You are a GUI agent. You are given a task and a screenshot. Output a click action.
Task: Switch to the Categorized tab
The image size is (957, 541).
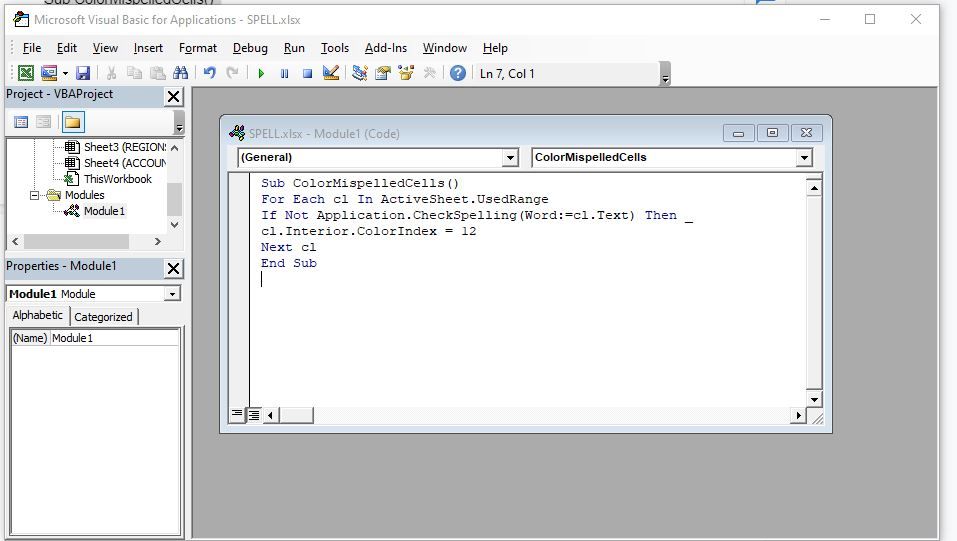point(103,317)
